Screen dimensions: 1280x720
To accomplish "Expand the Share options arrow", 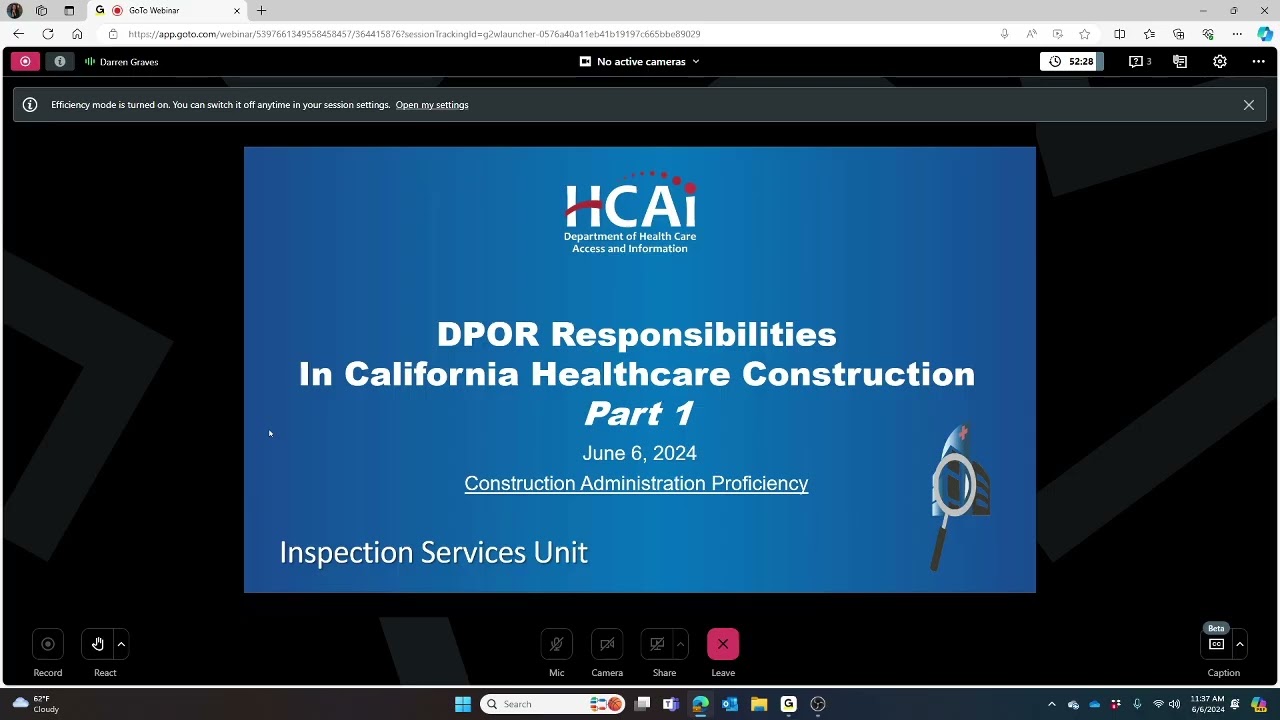I will tap(681, 644).
